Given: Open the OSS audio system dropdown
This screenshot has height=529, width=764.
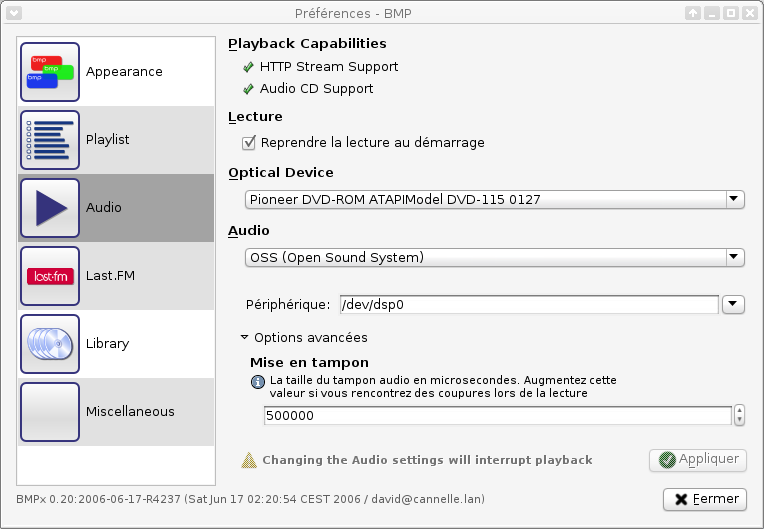Looking at the screenshot, I should pyautogui.click(x=495, y=258).
